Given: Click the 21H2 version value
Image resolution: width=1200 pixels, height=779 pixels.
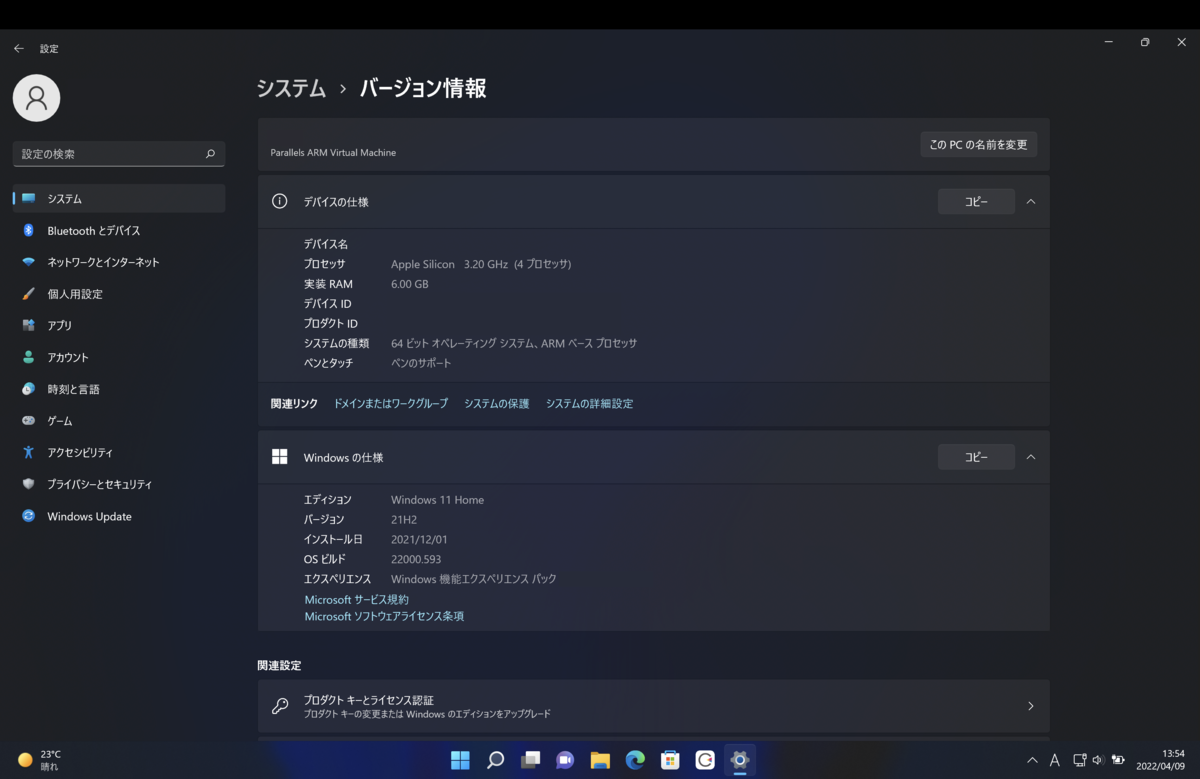Looking at the screenshot, I should pos(404,520).
